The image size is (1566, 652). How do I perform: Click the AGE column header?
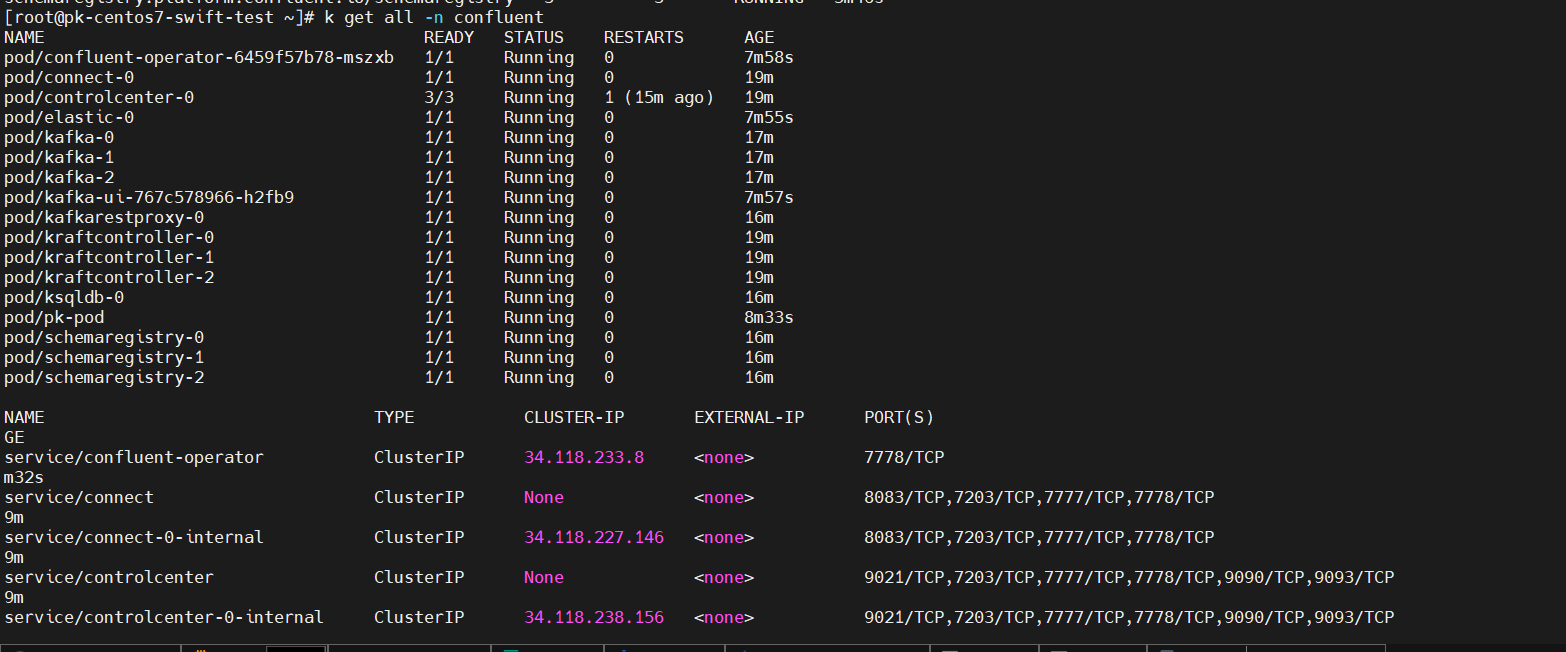759,37
